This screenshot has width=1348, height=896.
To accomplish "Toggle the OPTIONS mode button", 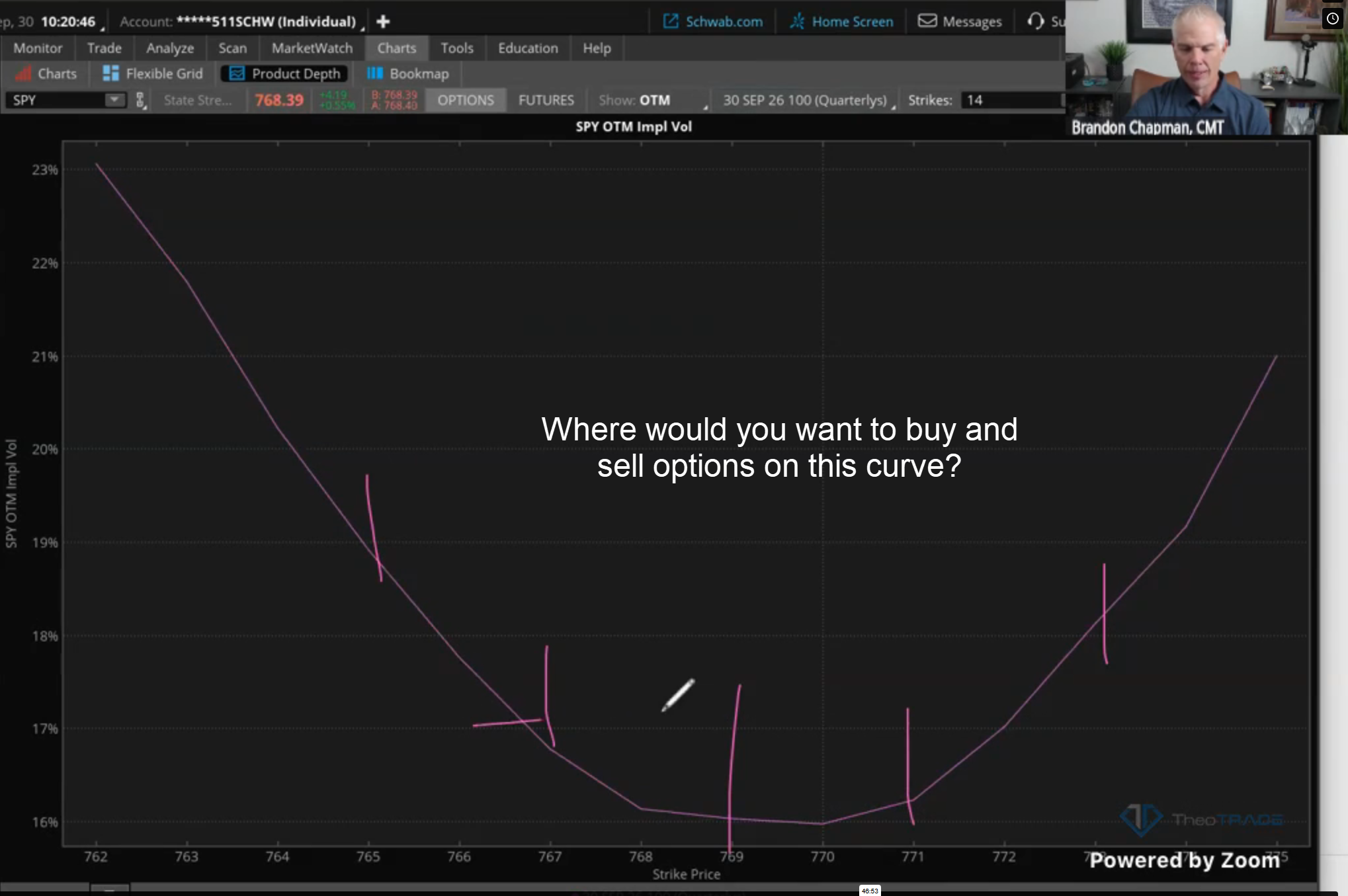I will pyautogui.click(x=466, y=101).
